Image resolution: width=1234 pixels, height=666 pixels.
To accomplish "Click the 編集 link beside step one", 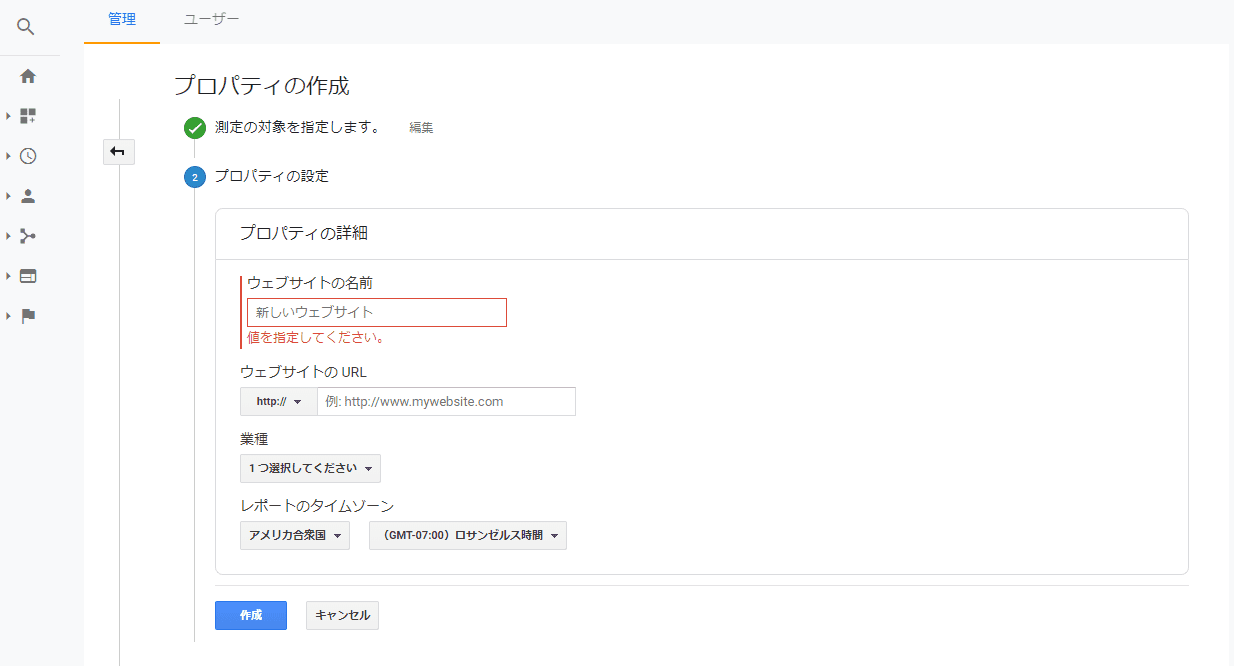I will (421, 128).
